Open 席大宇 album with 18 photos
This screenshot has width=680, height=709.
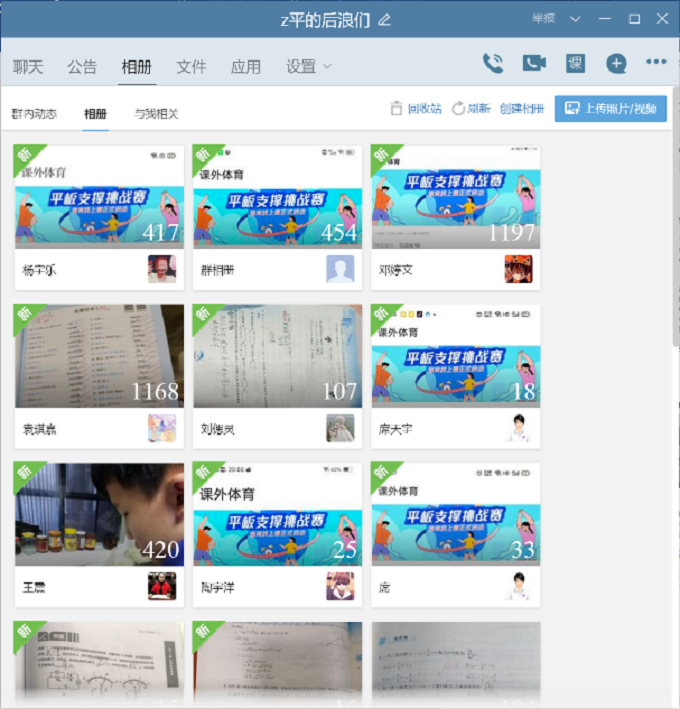[x=456, y=356]
